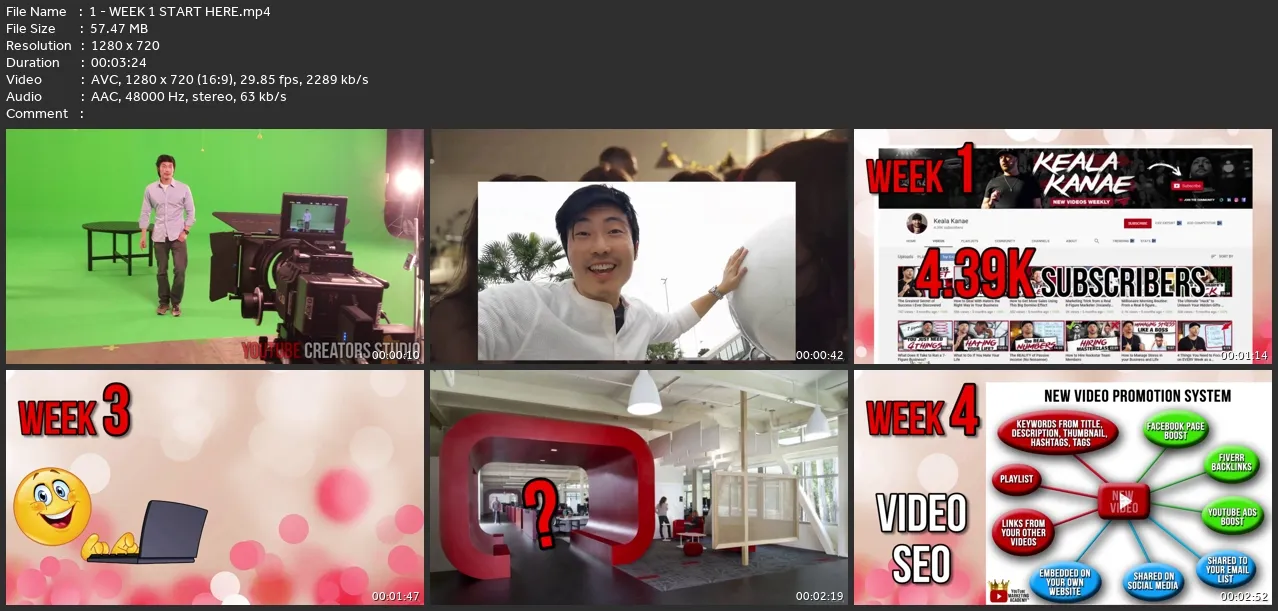Click the YouTube Marketing Academy logo in Week 4 frame
This screenshot has height=611, width=1278.
pos(1011,590)
